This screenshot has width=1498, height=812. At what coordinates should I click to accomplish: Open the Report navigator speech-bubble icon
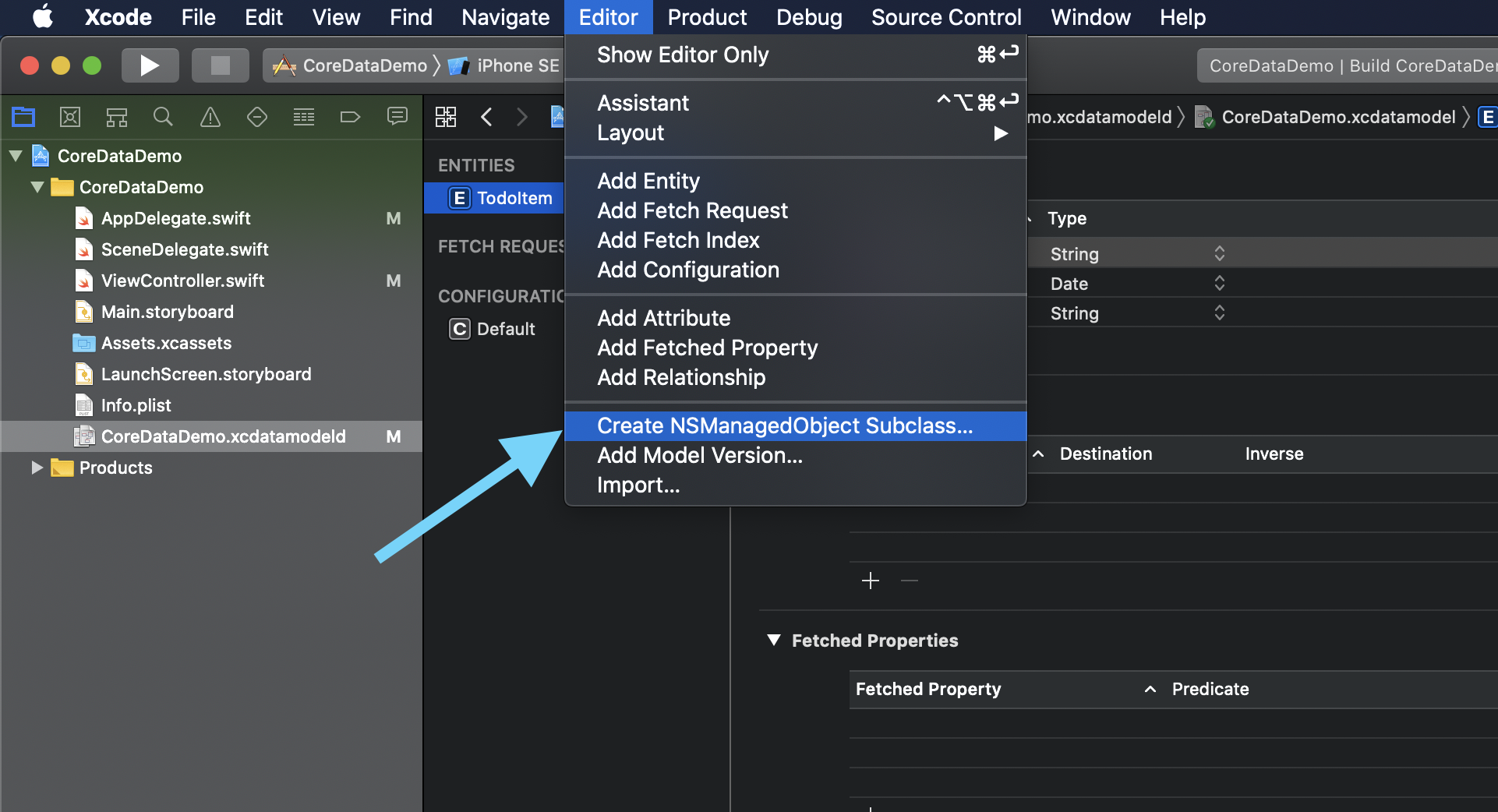(x=397, y=117)
